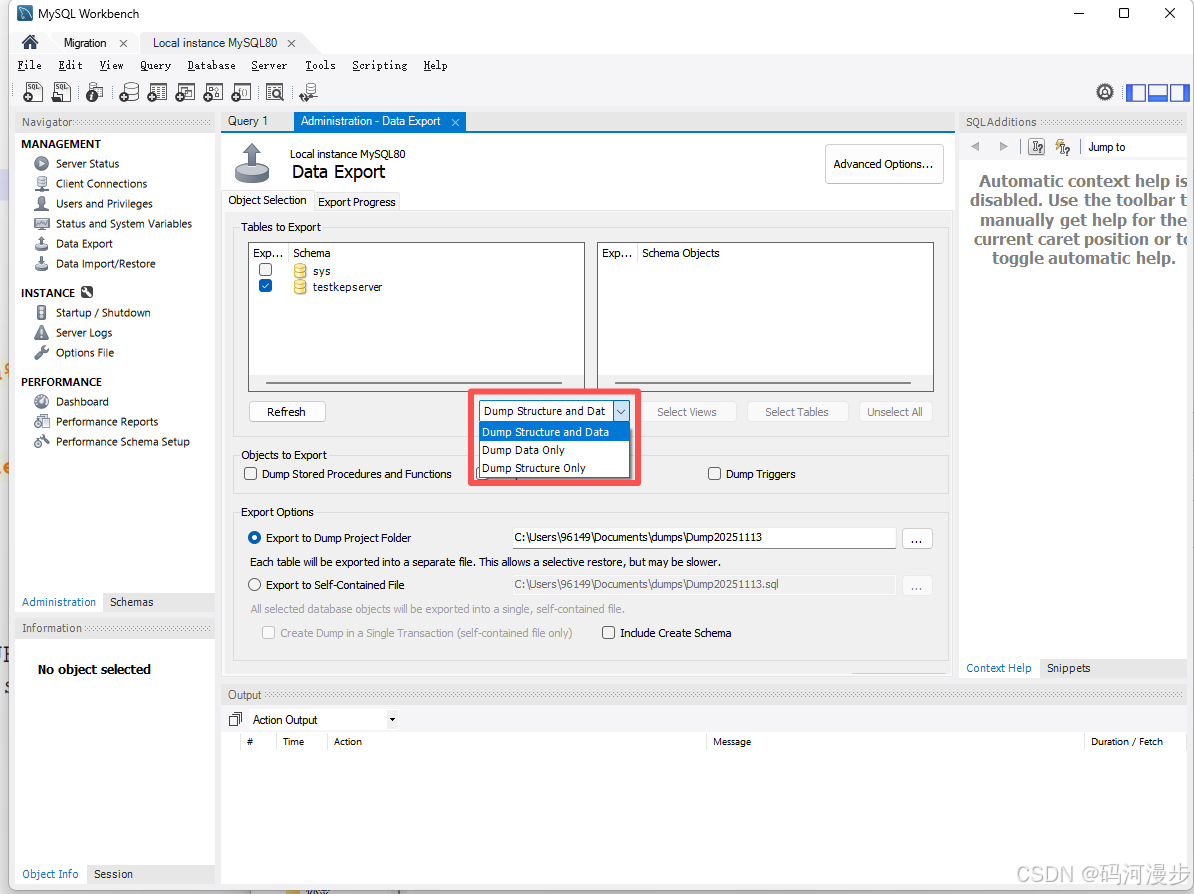
Task: Click the Select Tables button
Action: (797, 412)
